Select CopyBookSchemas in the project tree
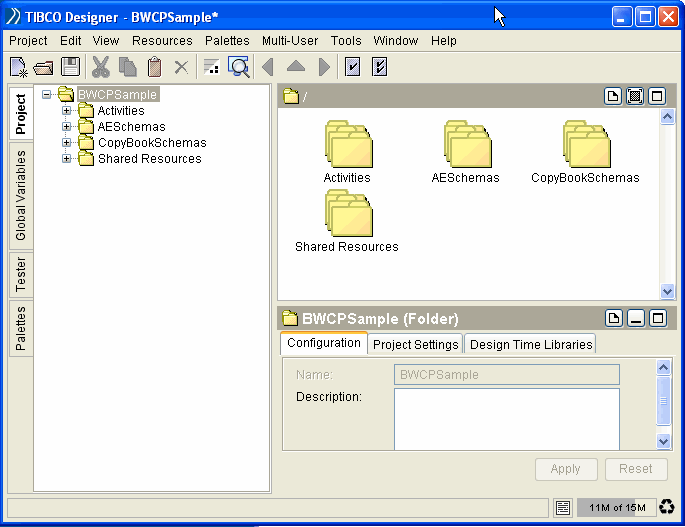 coord(152,142)
